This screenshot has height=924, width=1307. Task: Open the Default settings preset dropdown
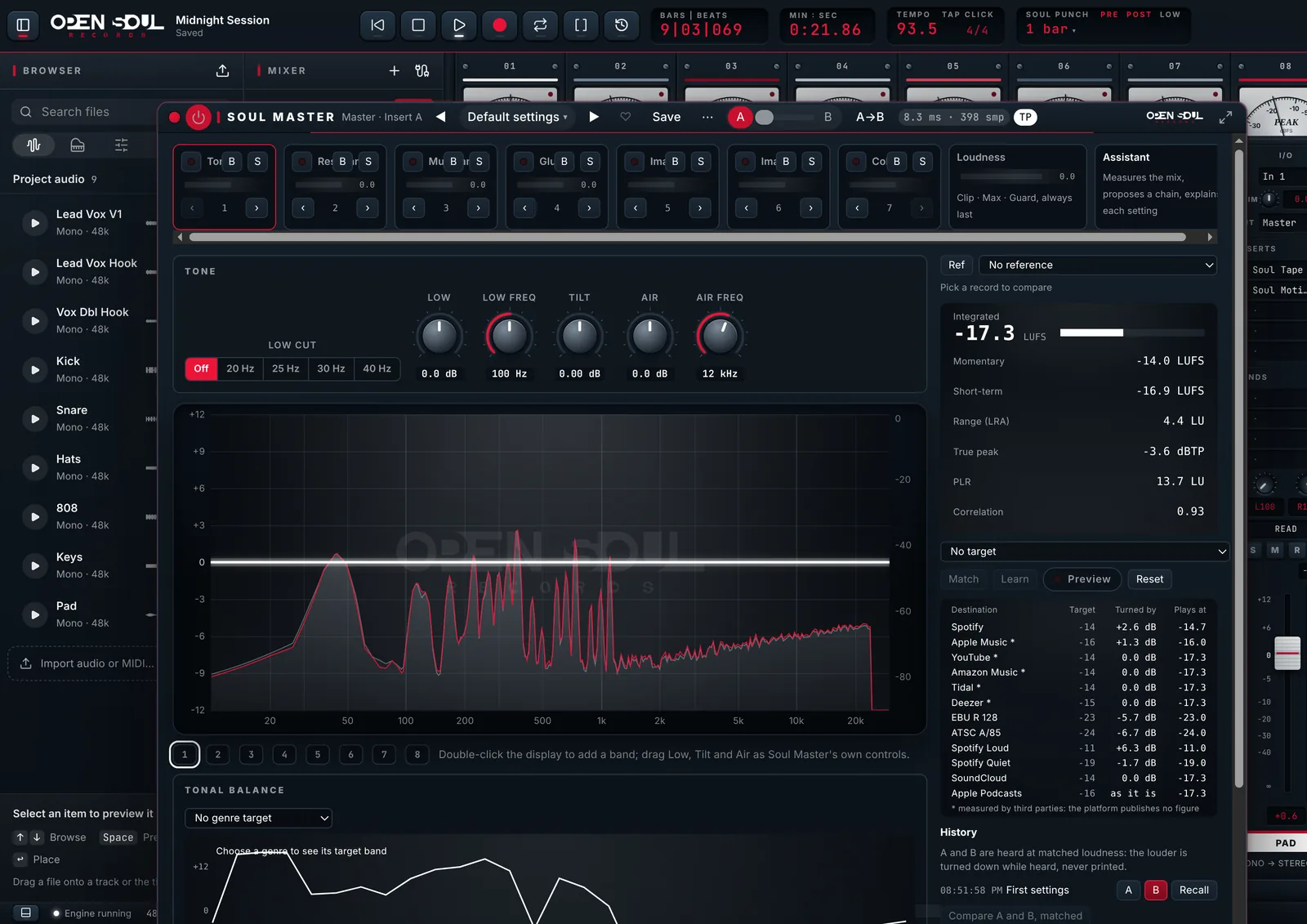tap(517, 117)
